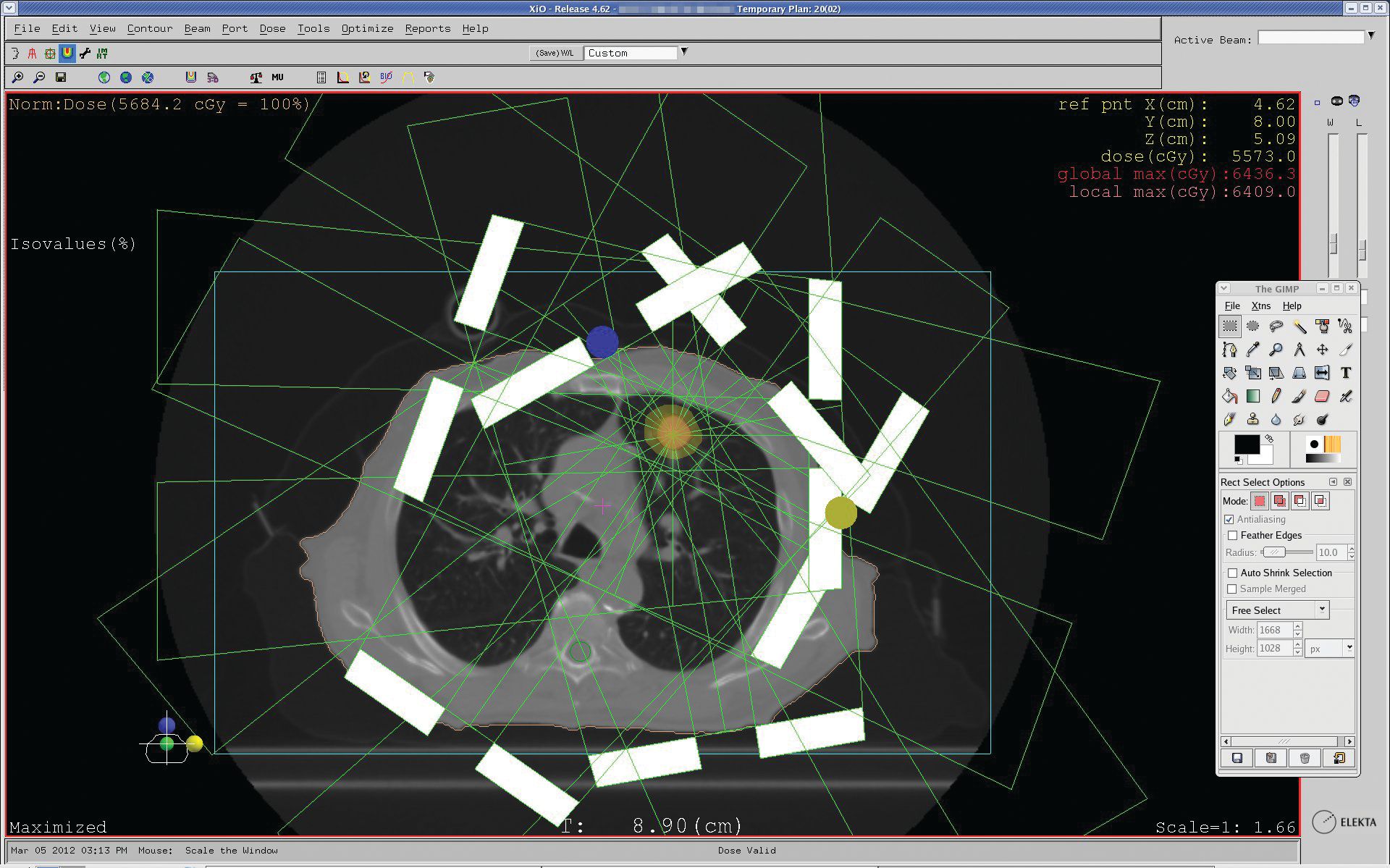Select GIMP's Paths tool

pyautogui.click(x=1230, y=350)
